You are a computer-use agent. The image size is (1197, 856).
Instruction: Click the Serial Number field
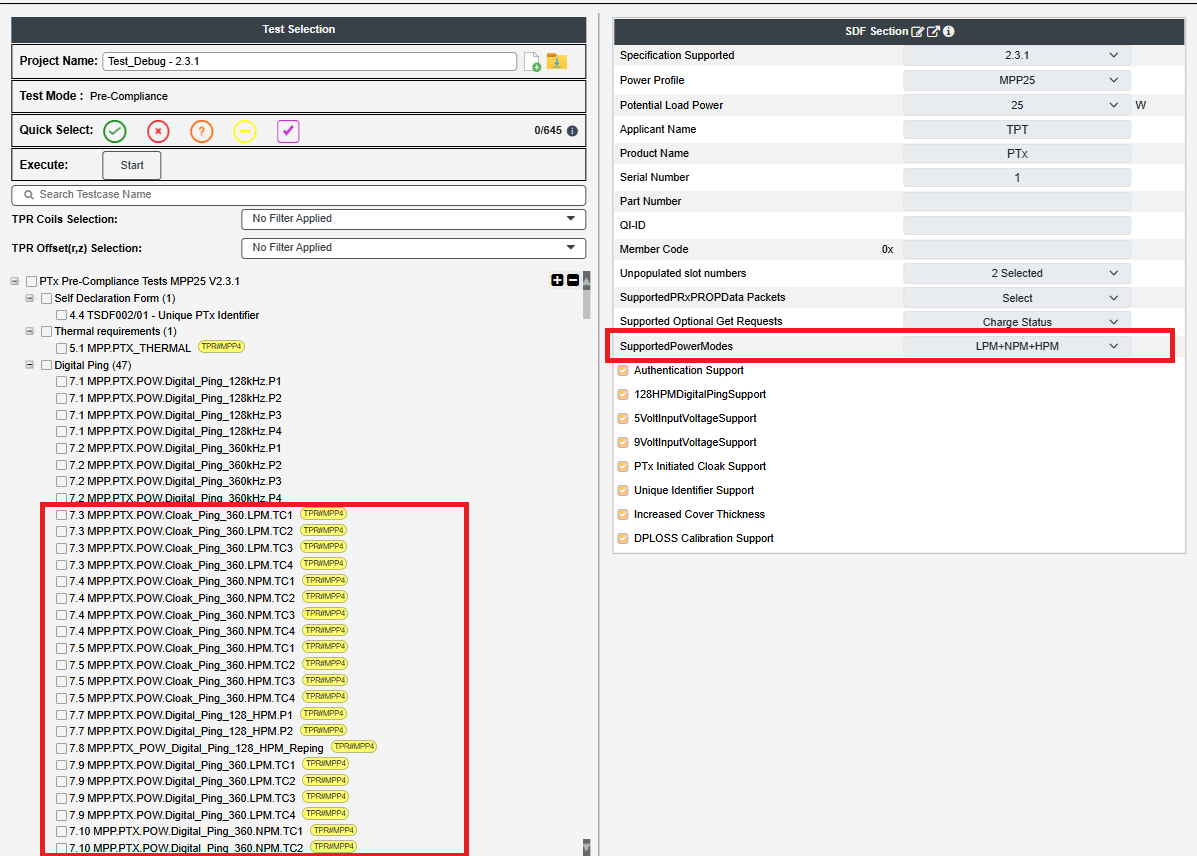point(1016,178)
